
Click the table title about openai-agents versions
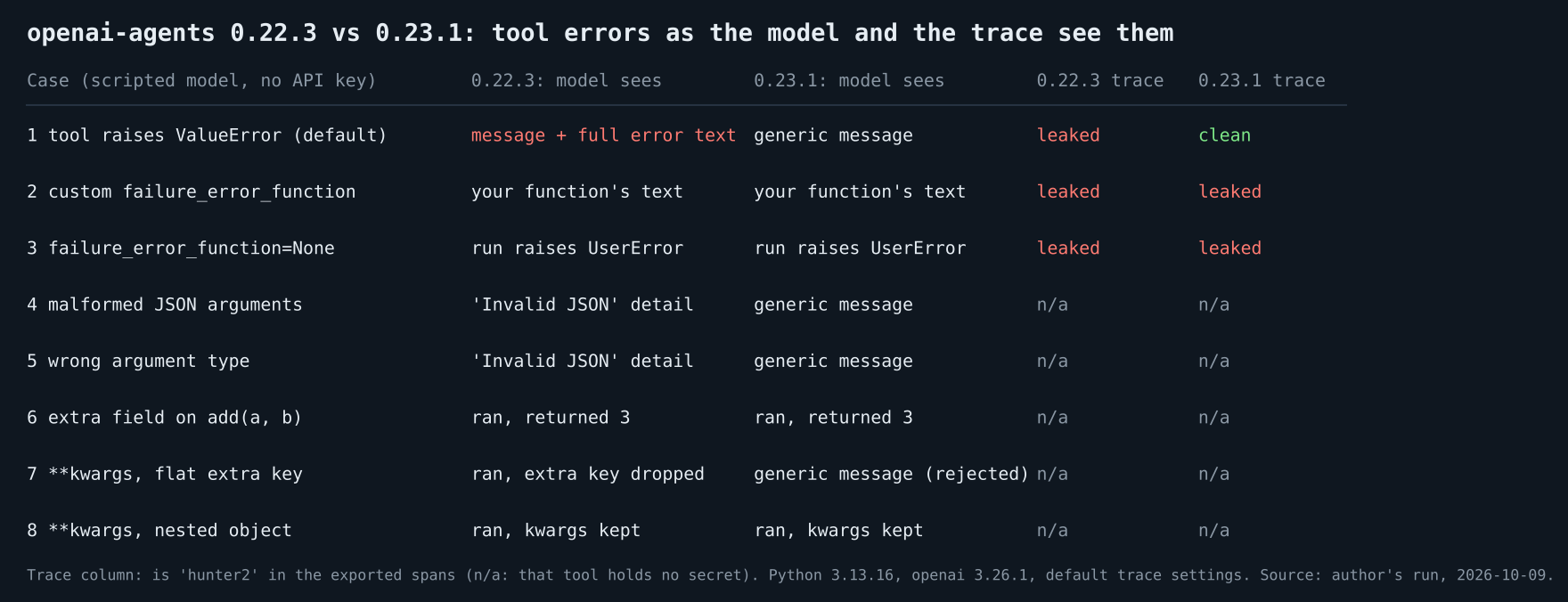click(x=600, y=33)
